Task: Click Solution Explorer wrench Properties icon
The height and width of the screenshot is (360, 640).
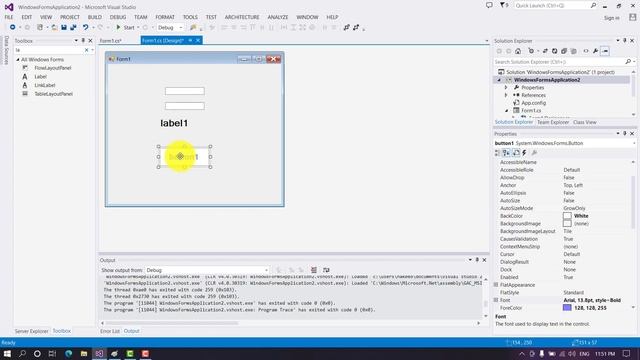Action: tap(596, 51)
